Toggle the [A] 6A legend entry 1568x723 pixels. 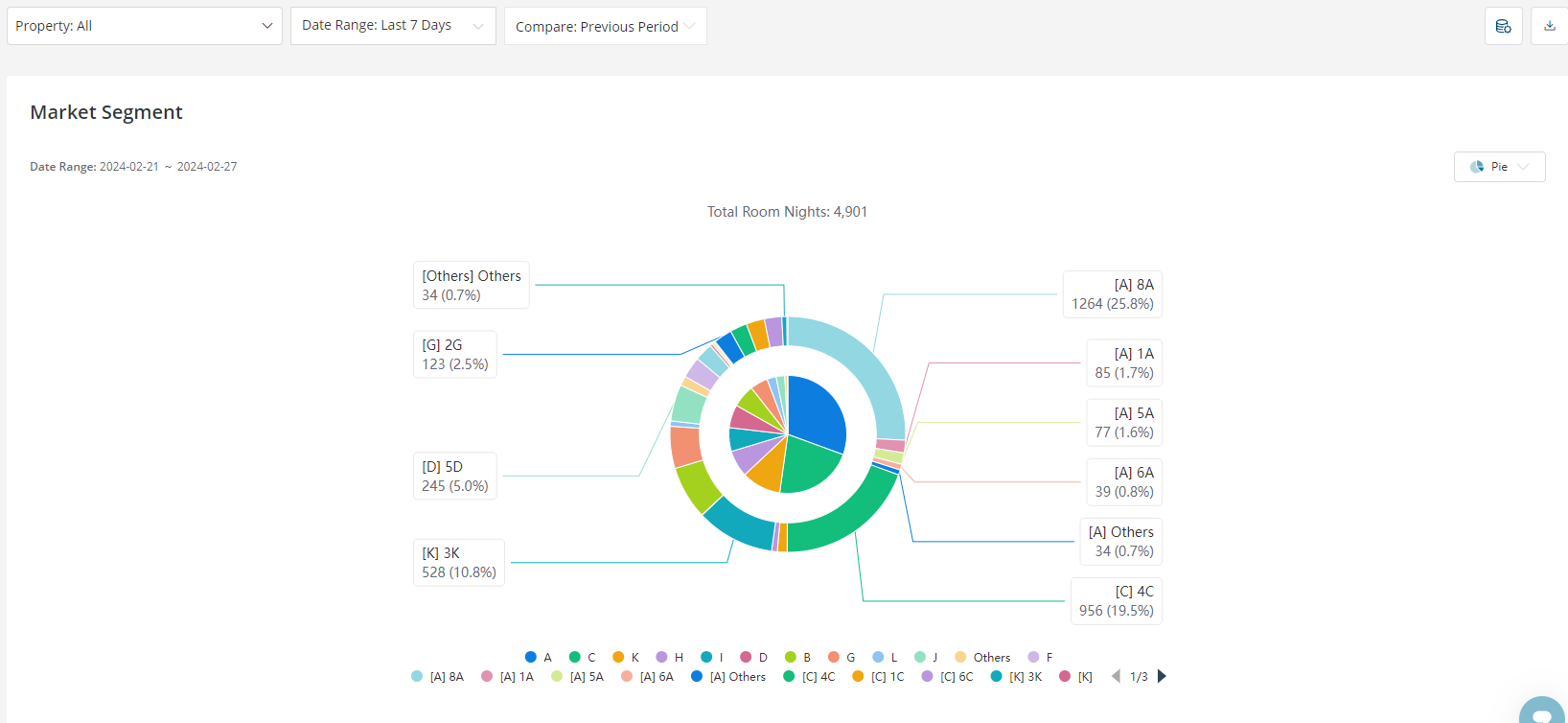[x=648, y=676]
